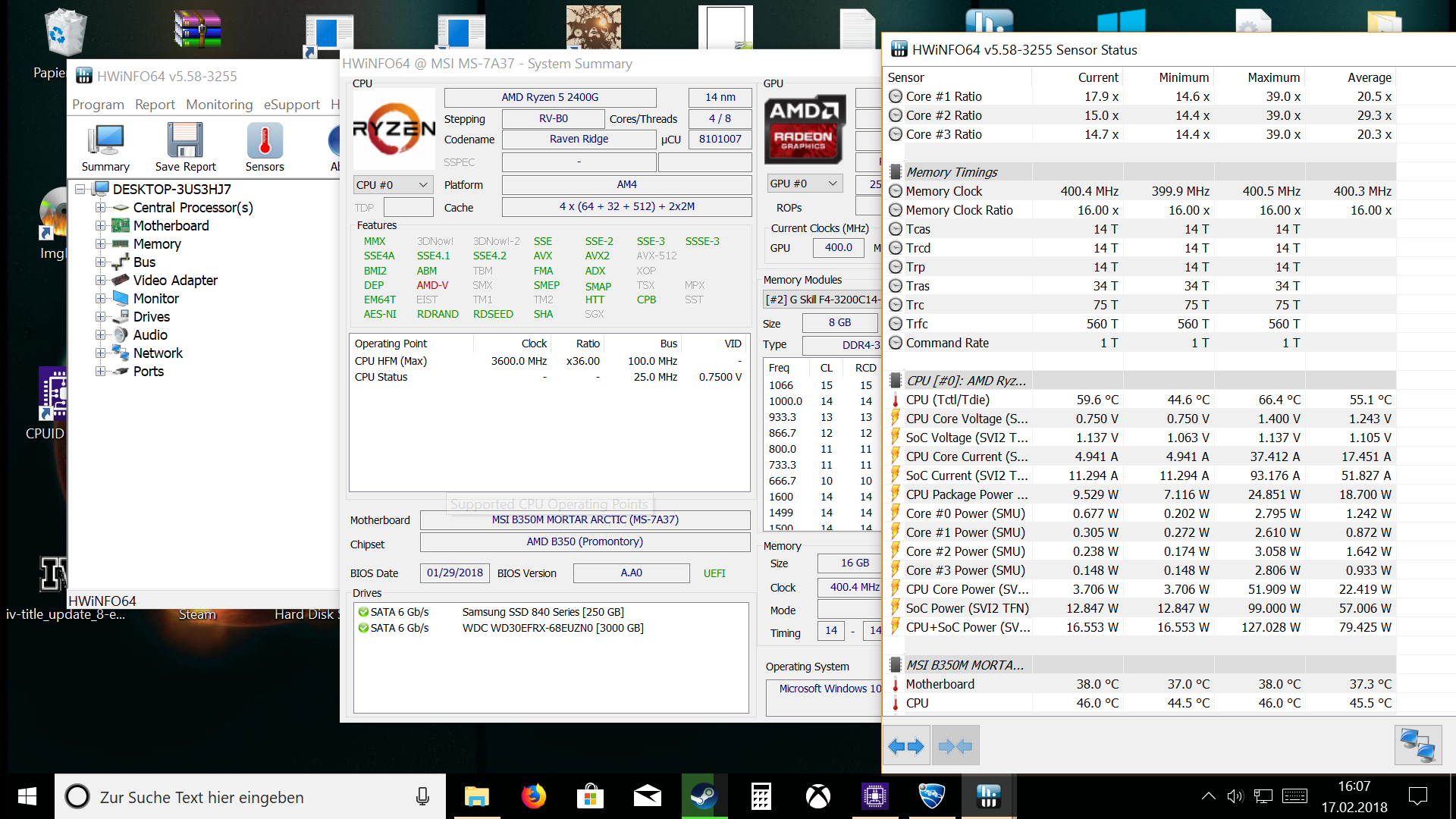Screen dimensions: 1456x819
Task: Open the CPU #0 dropdown
Action: (x=393, y=185)
